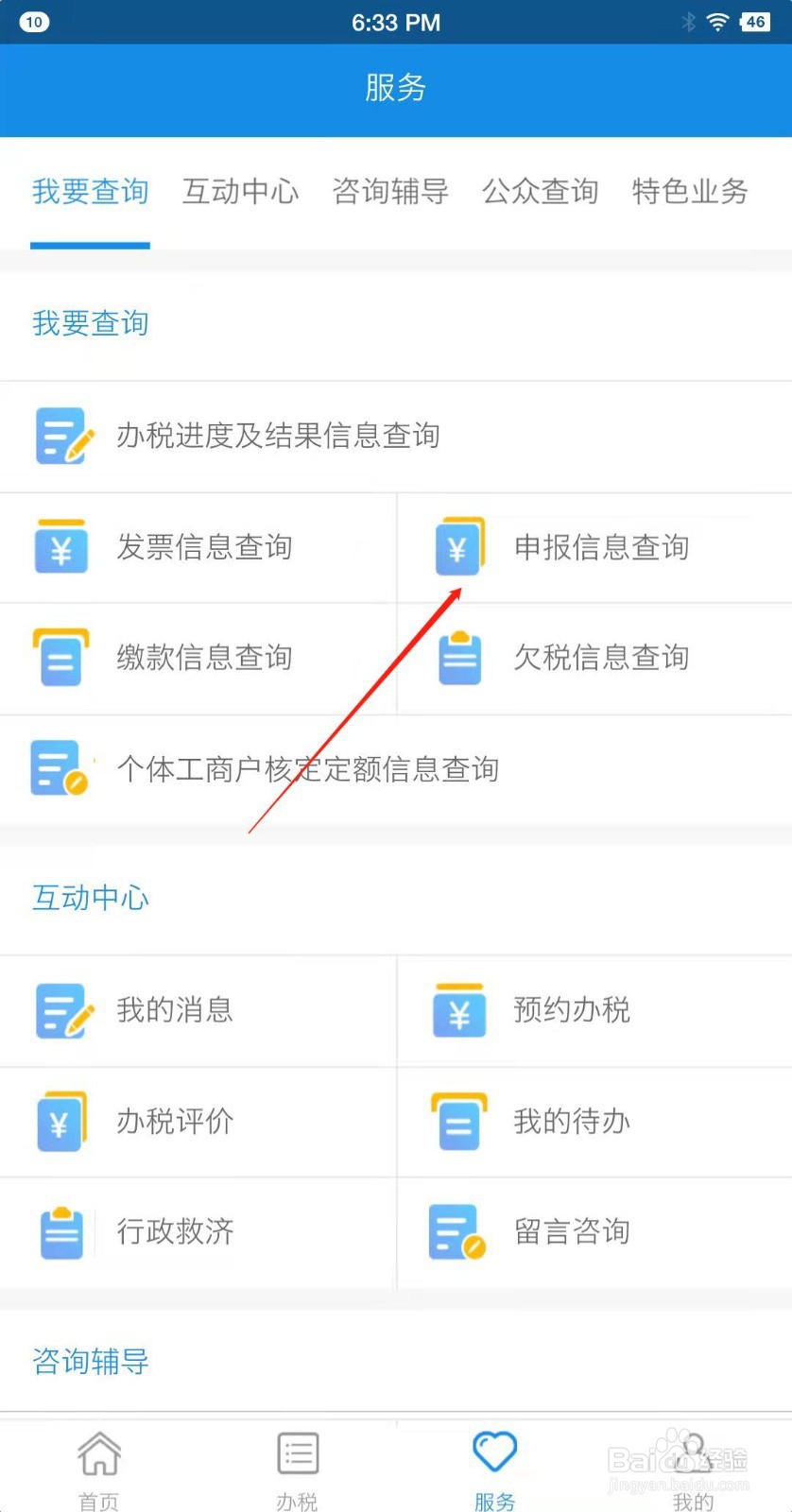The height and width of the screenshot is (1512, 792).
Task: Tap the 申报信息查询 icon
Action: click(459, 546)
